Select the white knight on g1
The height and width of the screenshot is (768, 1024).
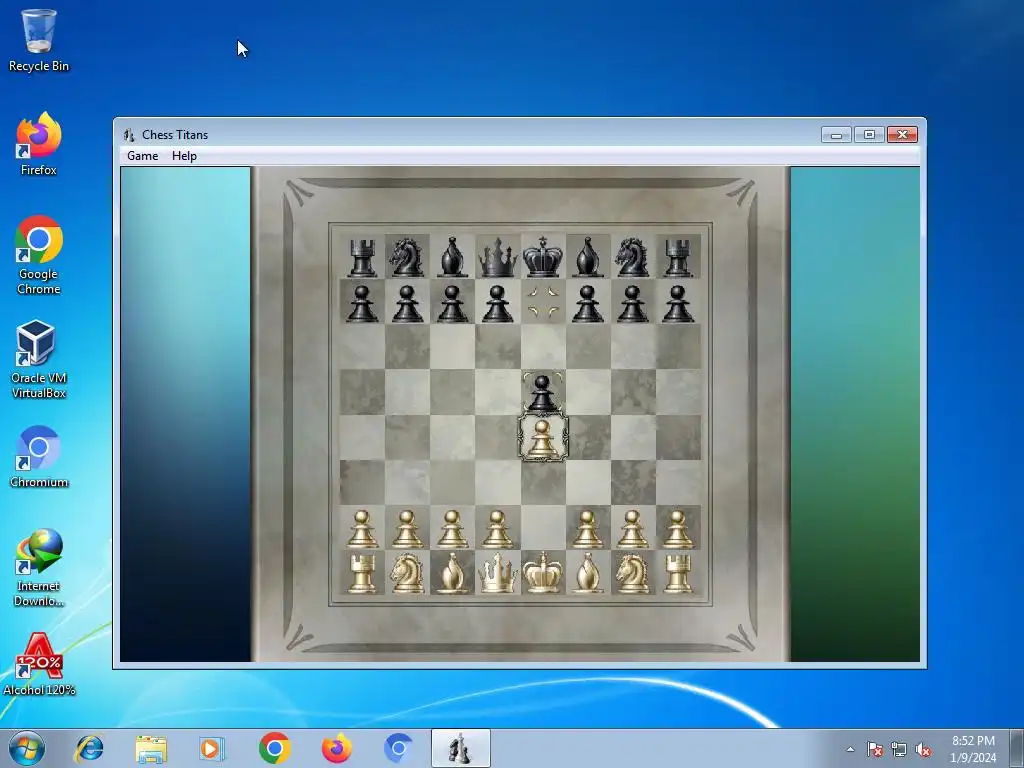[632, 573]
